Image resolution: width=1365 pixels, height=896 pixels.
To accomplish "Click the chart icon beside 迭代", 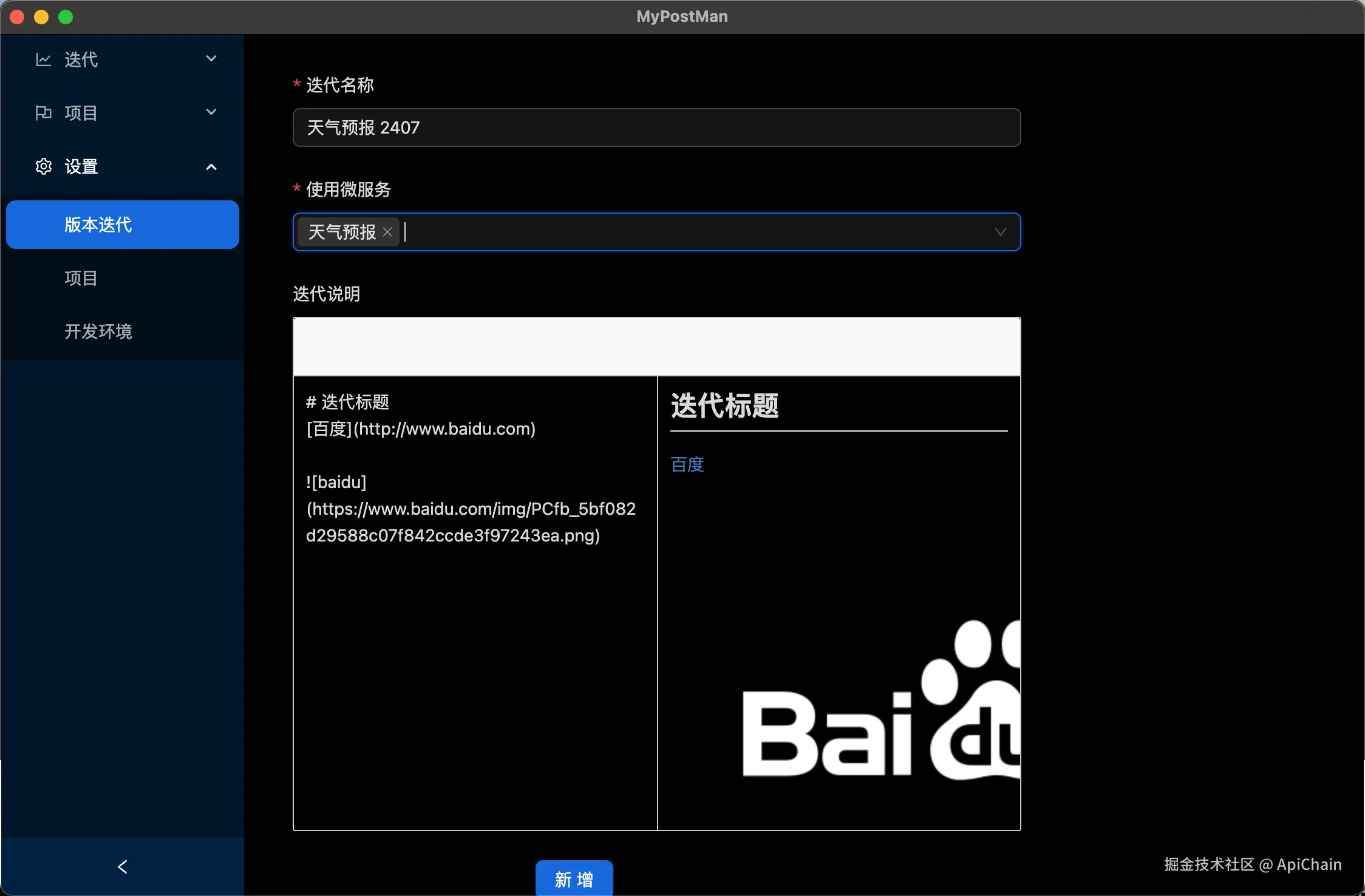I will pyautogui.click(x=43, y=59).
